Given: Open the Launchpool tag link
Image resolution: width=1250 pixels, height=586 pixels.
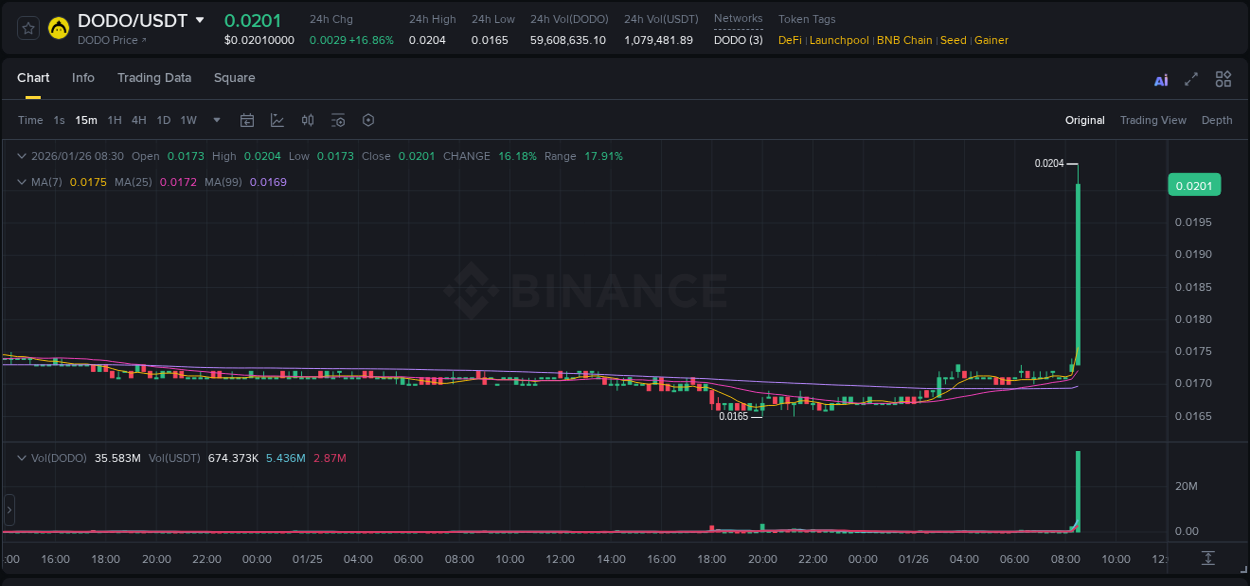Looking at the screenshot, I should (839, 40).
